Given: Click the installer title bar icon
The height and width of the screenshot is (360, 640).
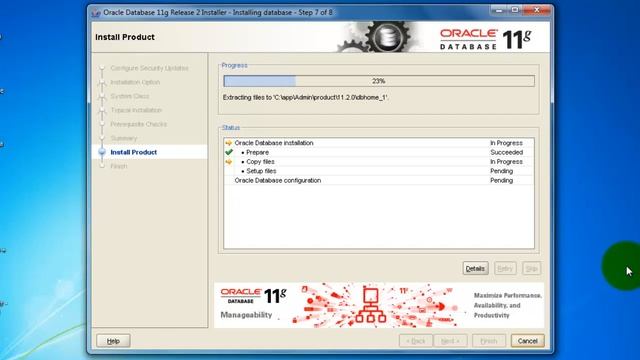Looking at the screenshot, I should tap(96, 13).
